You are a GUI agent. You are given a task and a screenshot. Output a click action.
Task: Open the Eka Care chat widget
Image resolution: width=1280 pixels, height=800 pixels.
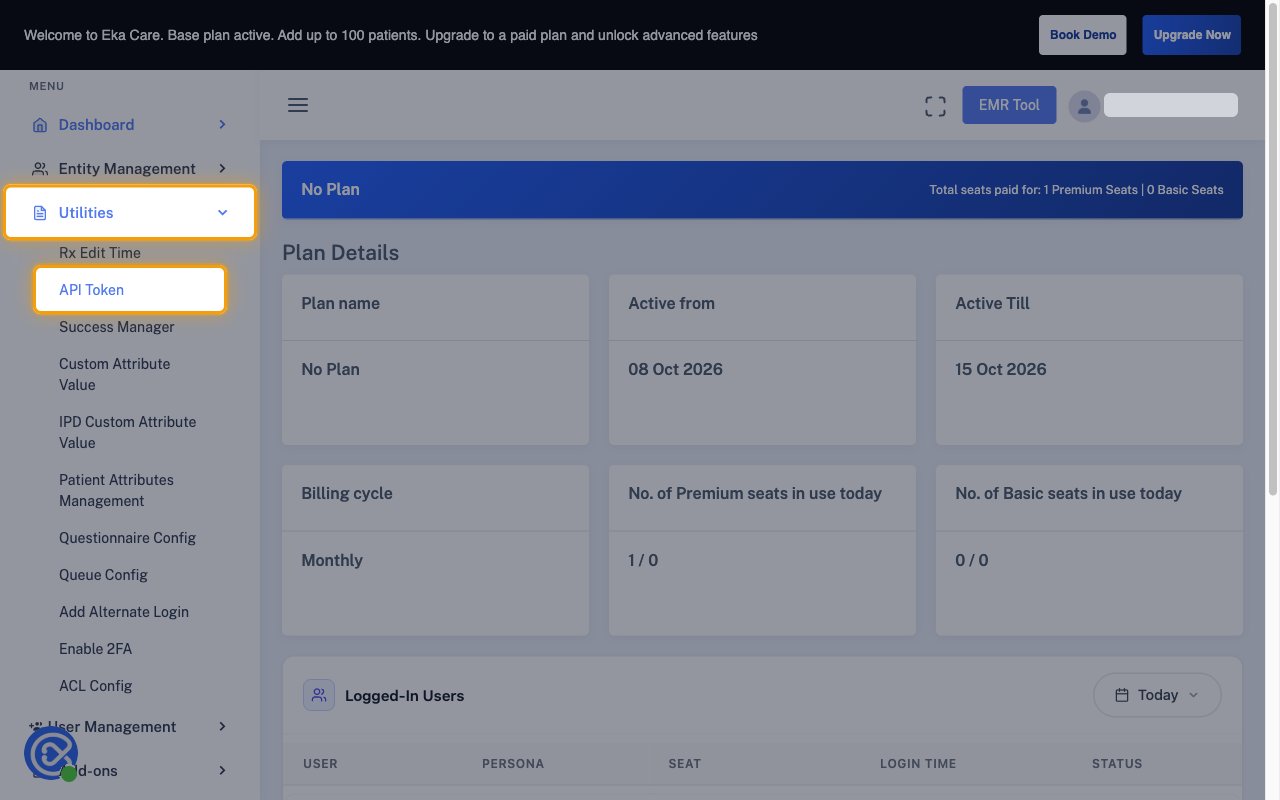(50, 753)
